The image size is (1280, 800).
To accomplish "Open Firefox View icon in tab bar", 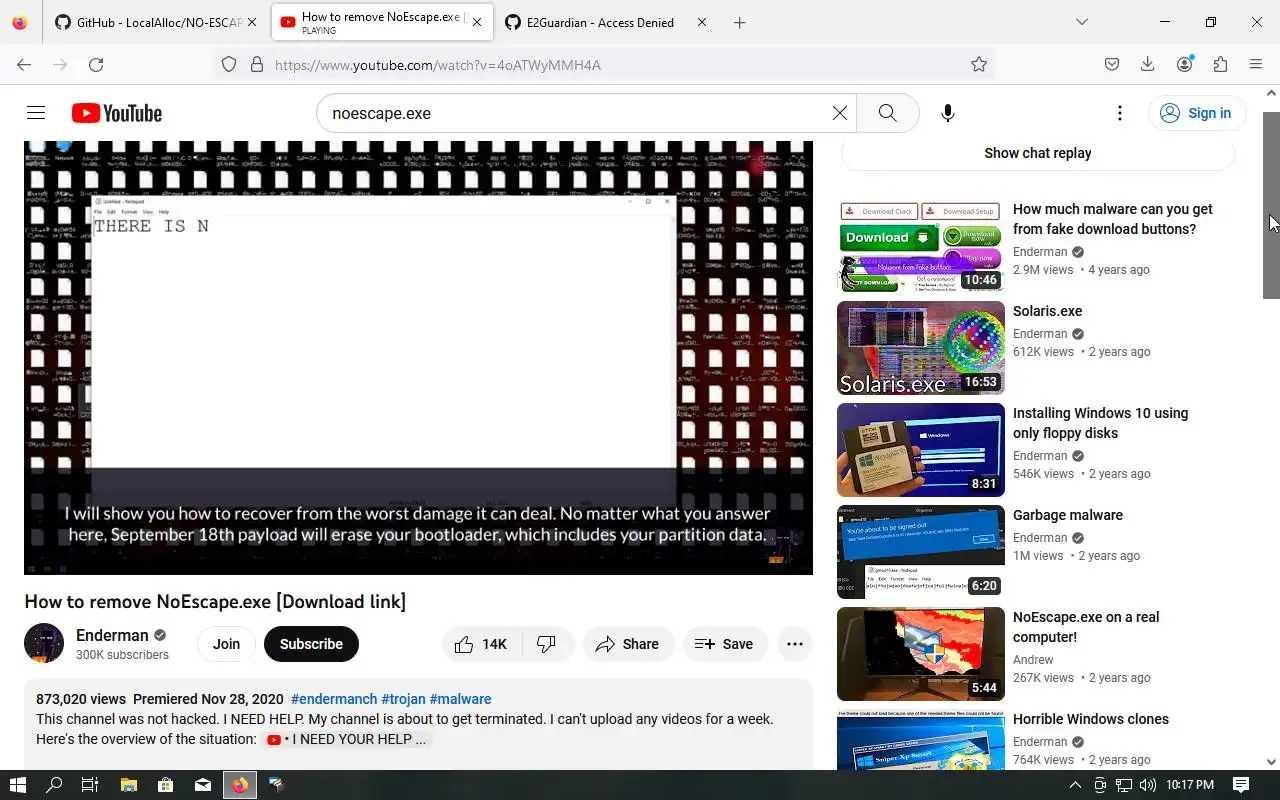I will coord(20,23).
